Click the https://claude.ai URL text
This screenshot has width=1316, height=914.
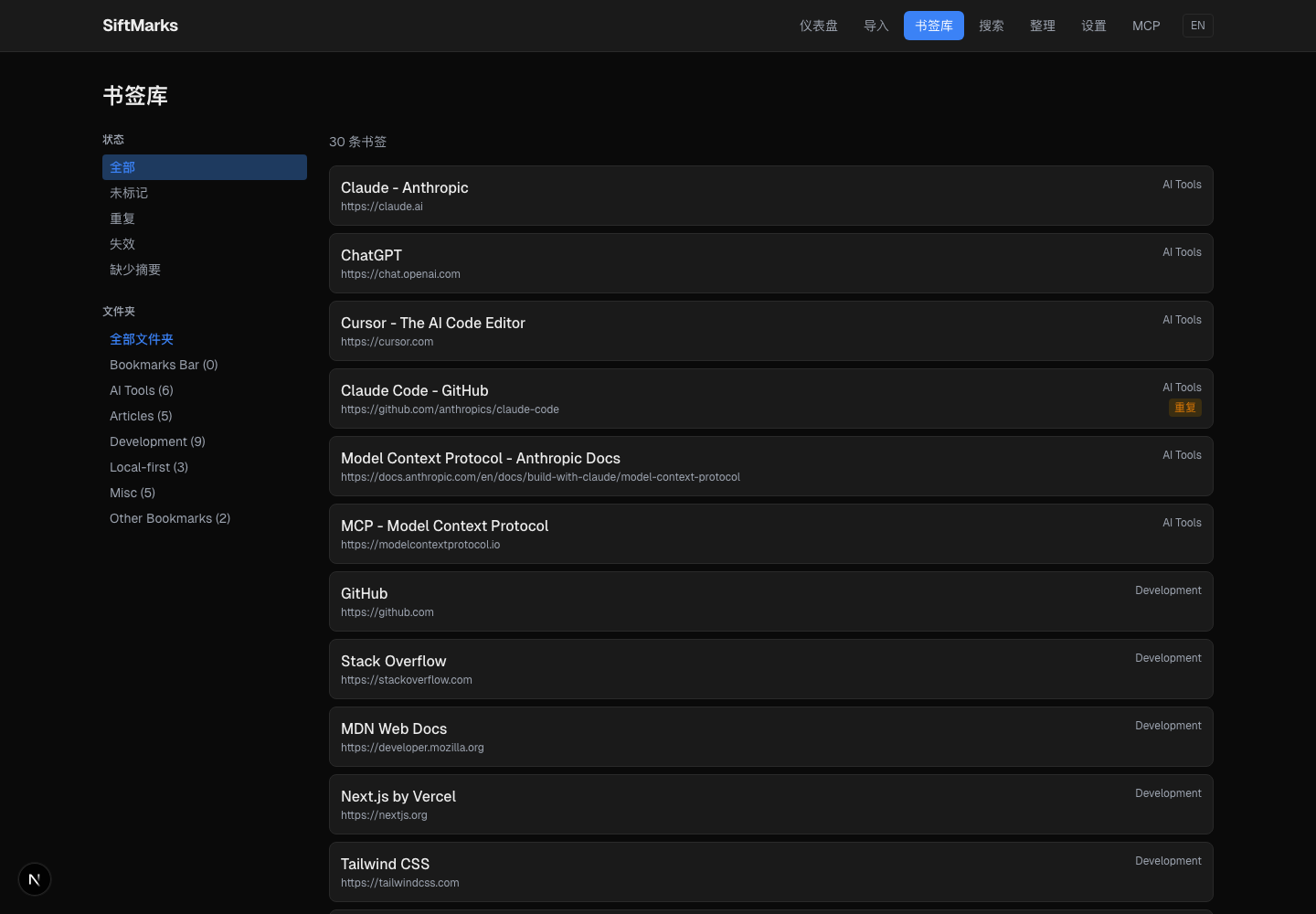[382, 207]
